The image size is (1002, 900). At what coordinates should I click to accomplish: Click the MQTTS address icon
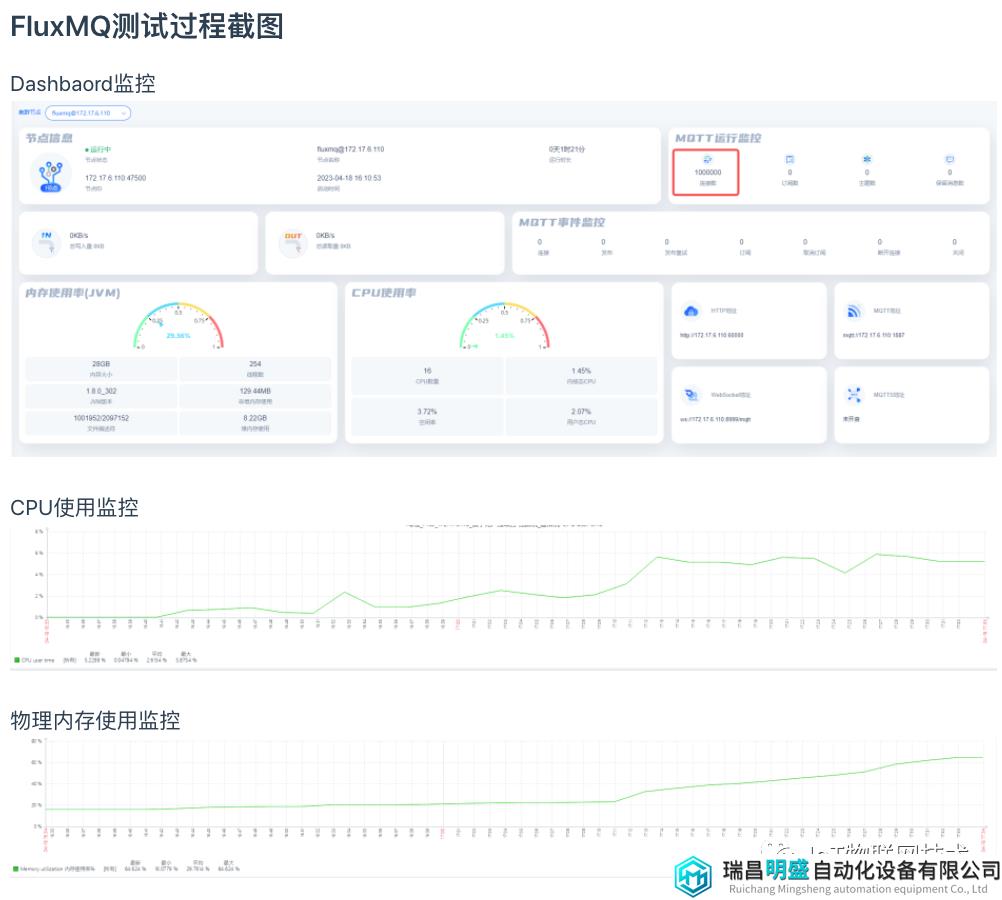[x=854, y=395]
